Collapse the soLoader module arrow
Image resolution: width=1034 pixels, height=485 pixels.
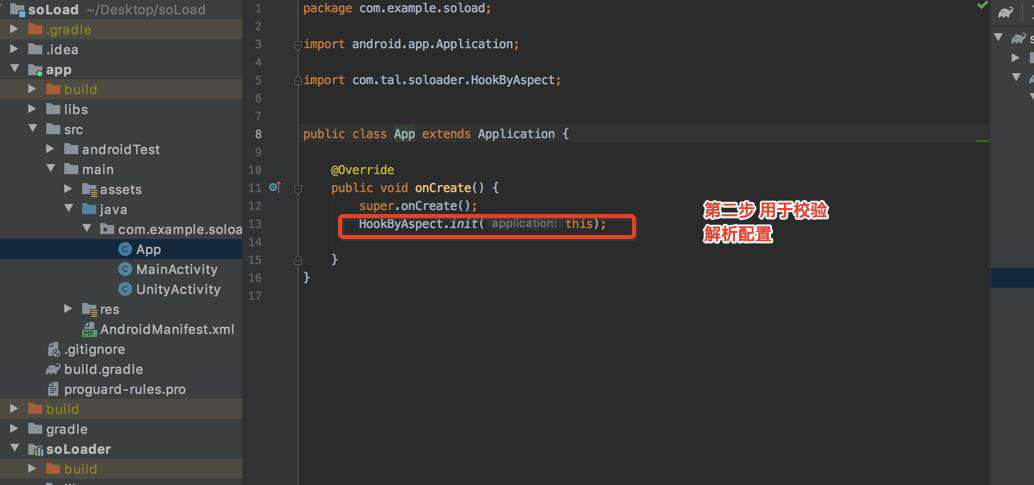click(15, 449)
